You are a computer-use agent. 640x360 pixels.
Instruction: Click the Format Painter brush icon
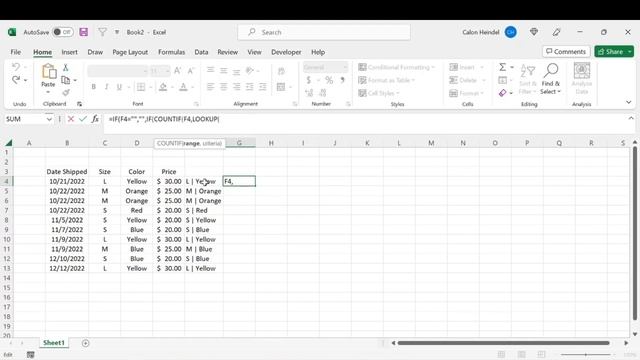66,93
